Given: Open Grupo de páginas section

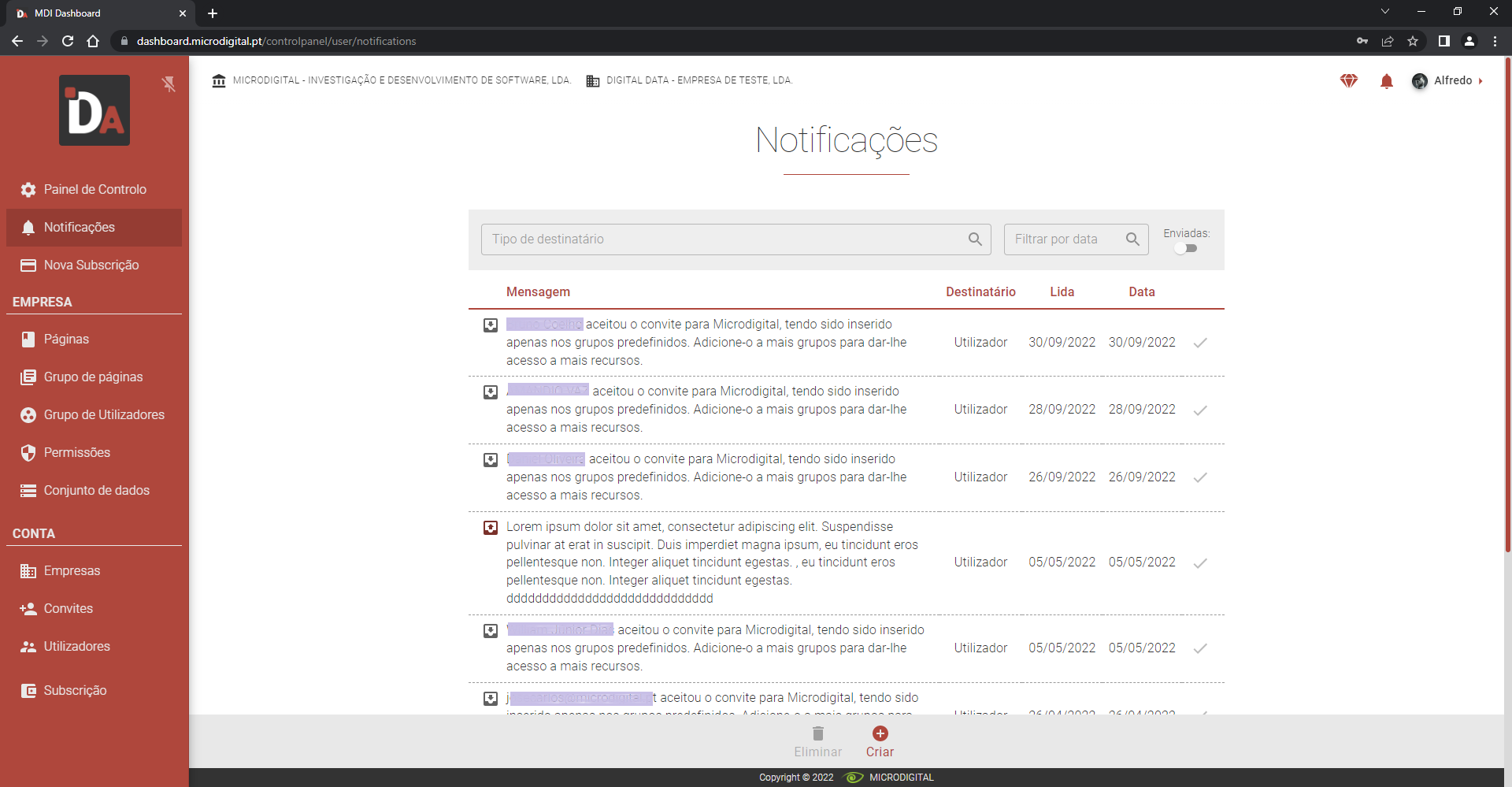Looking at the screenshot, I should tap(94, 377).
